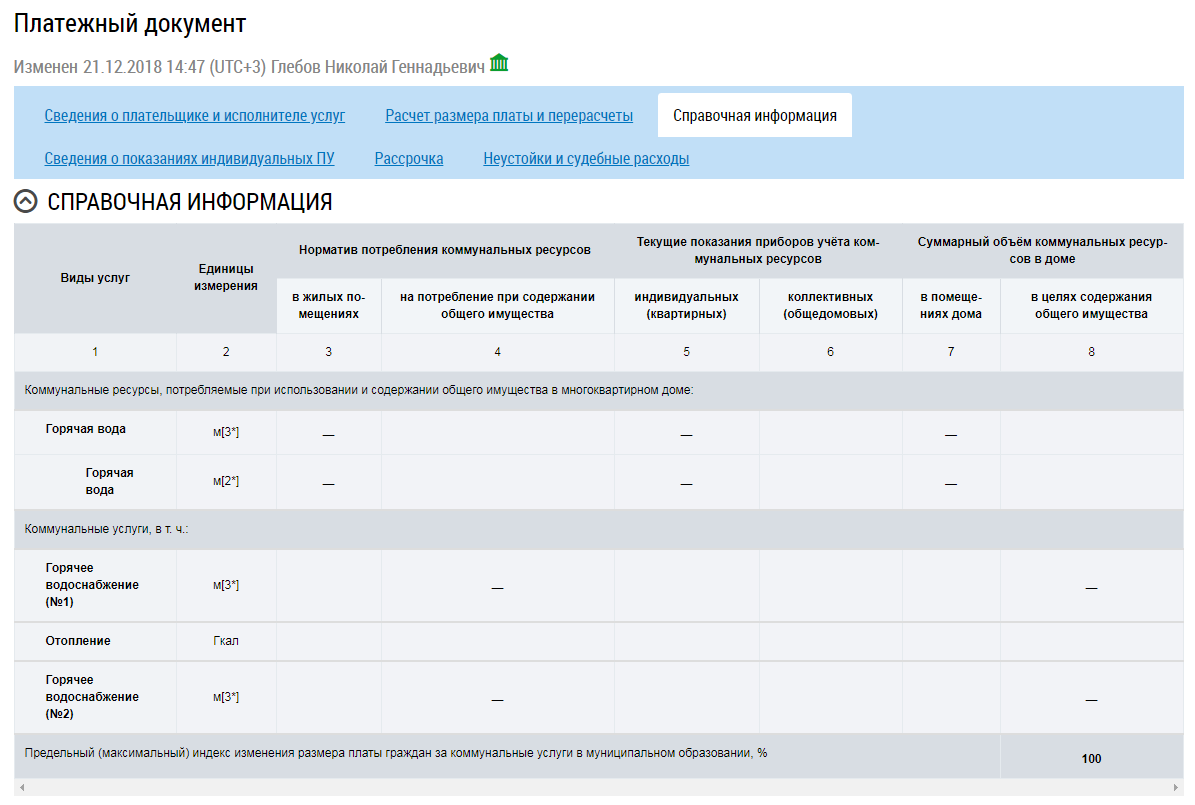Click the right arrow of the horizontal scrollbar
This screenshot has height=805, width=1195.
point(1176,789)
